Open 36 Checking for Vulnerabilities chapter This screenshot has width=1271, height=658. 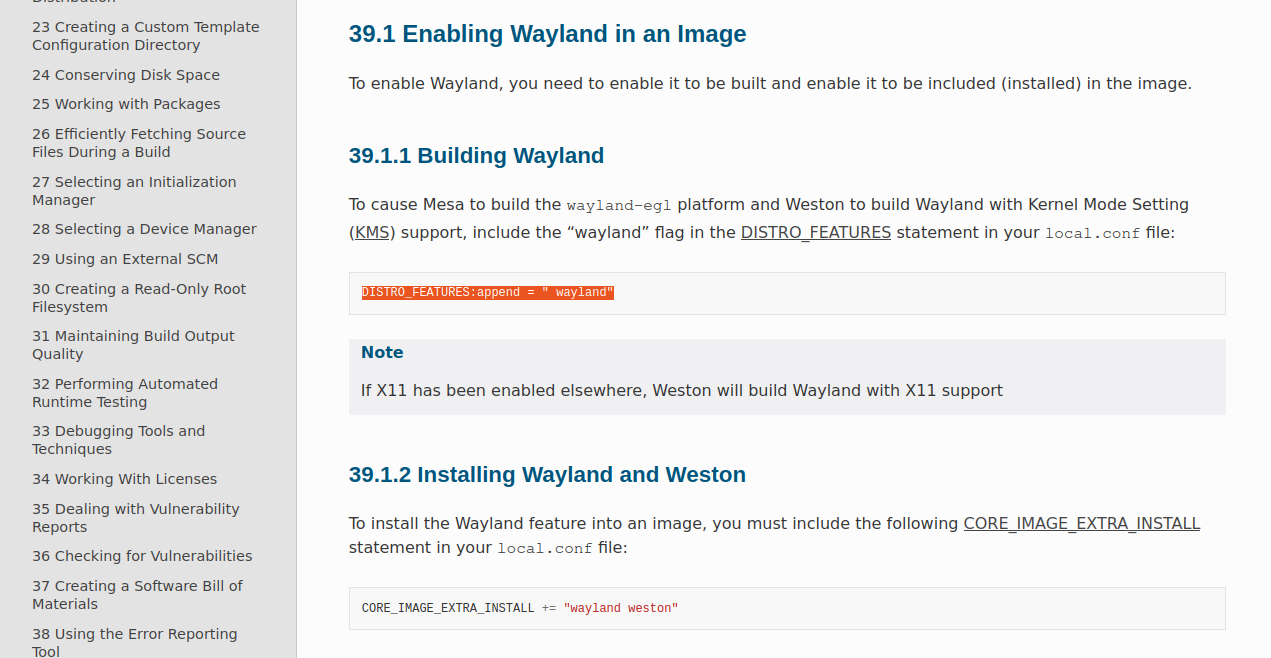pos(142,556)
